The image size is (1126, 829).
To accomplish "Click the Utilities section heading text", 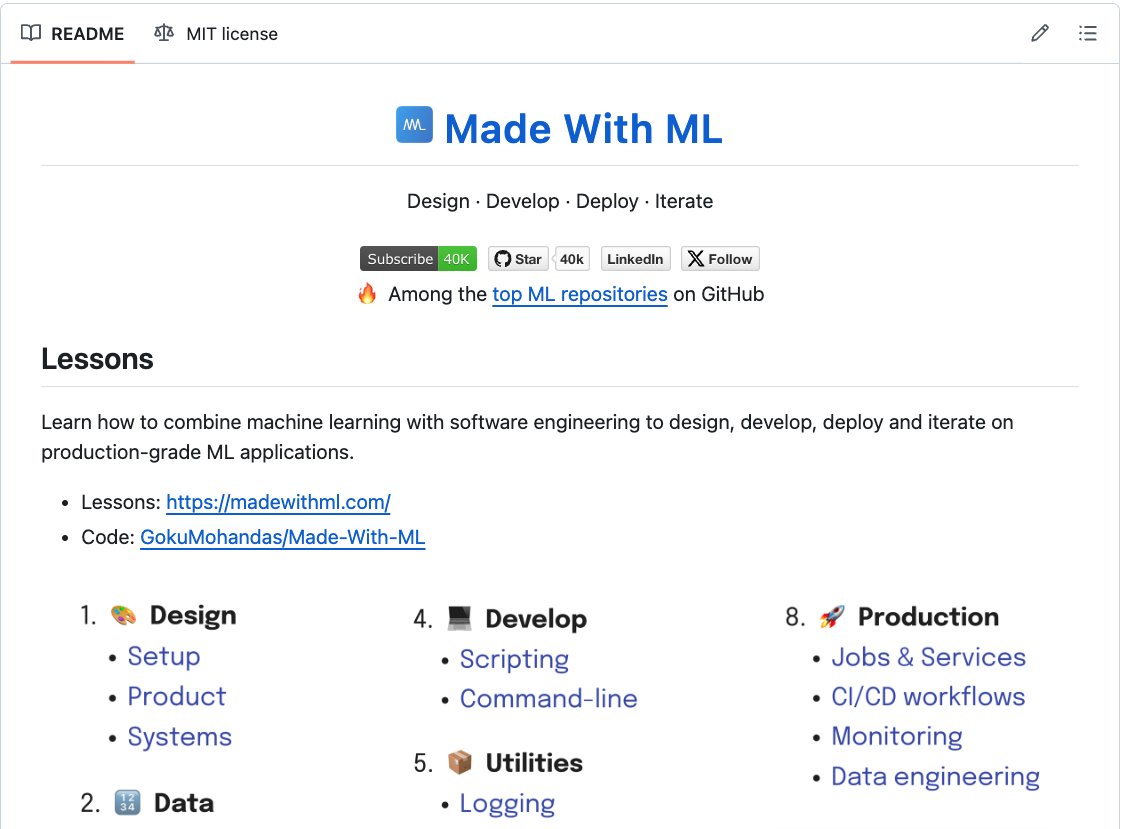I will tap(534, 763).
